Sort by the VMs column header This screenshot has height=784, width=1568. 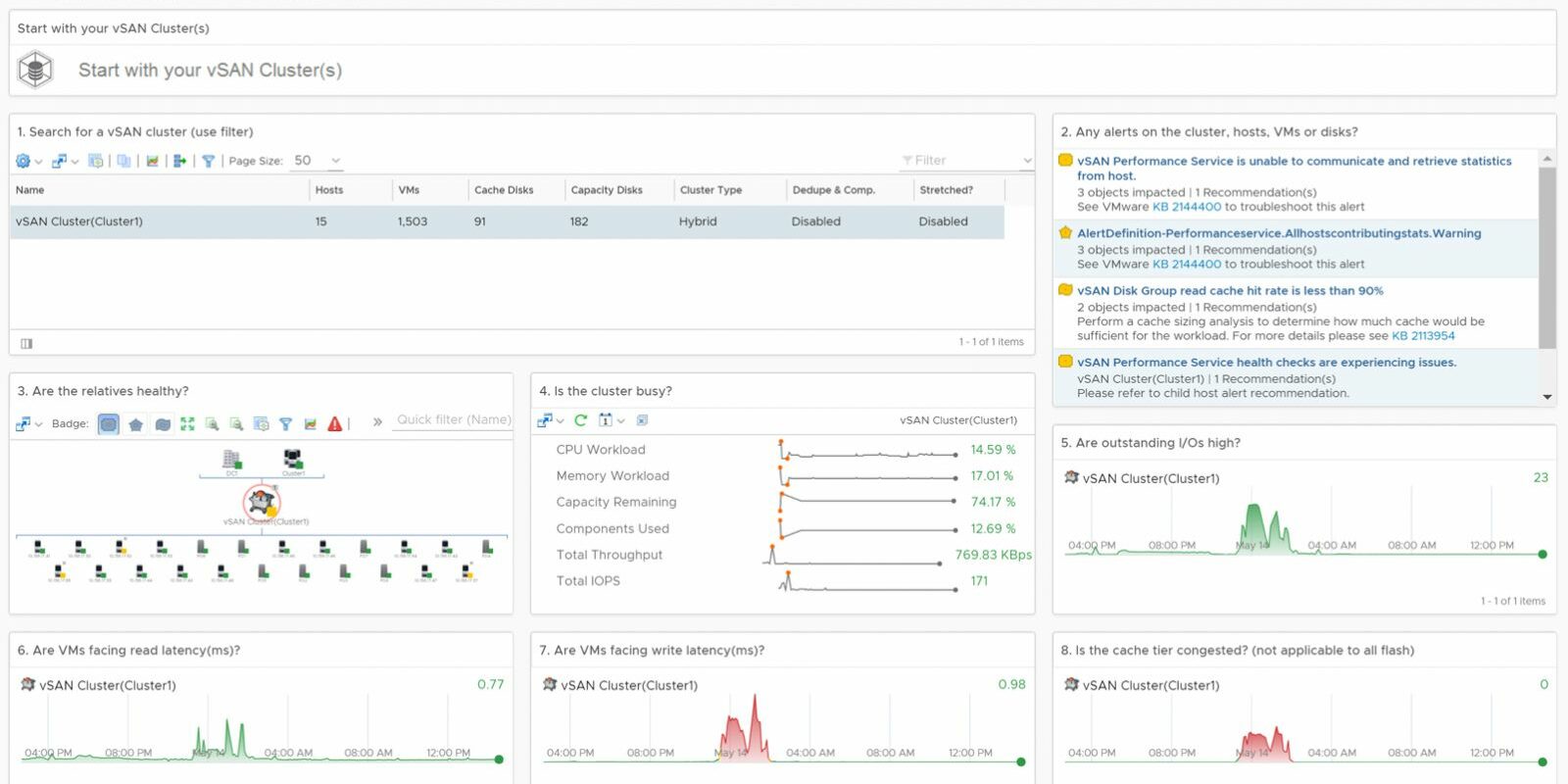point(409,190)
